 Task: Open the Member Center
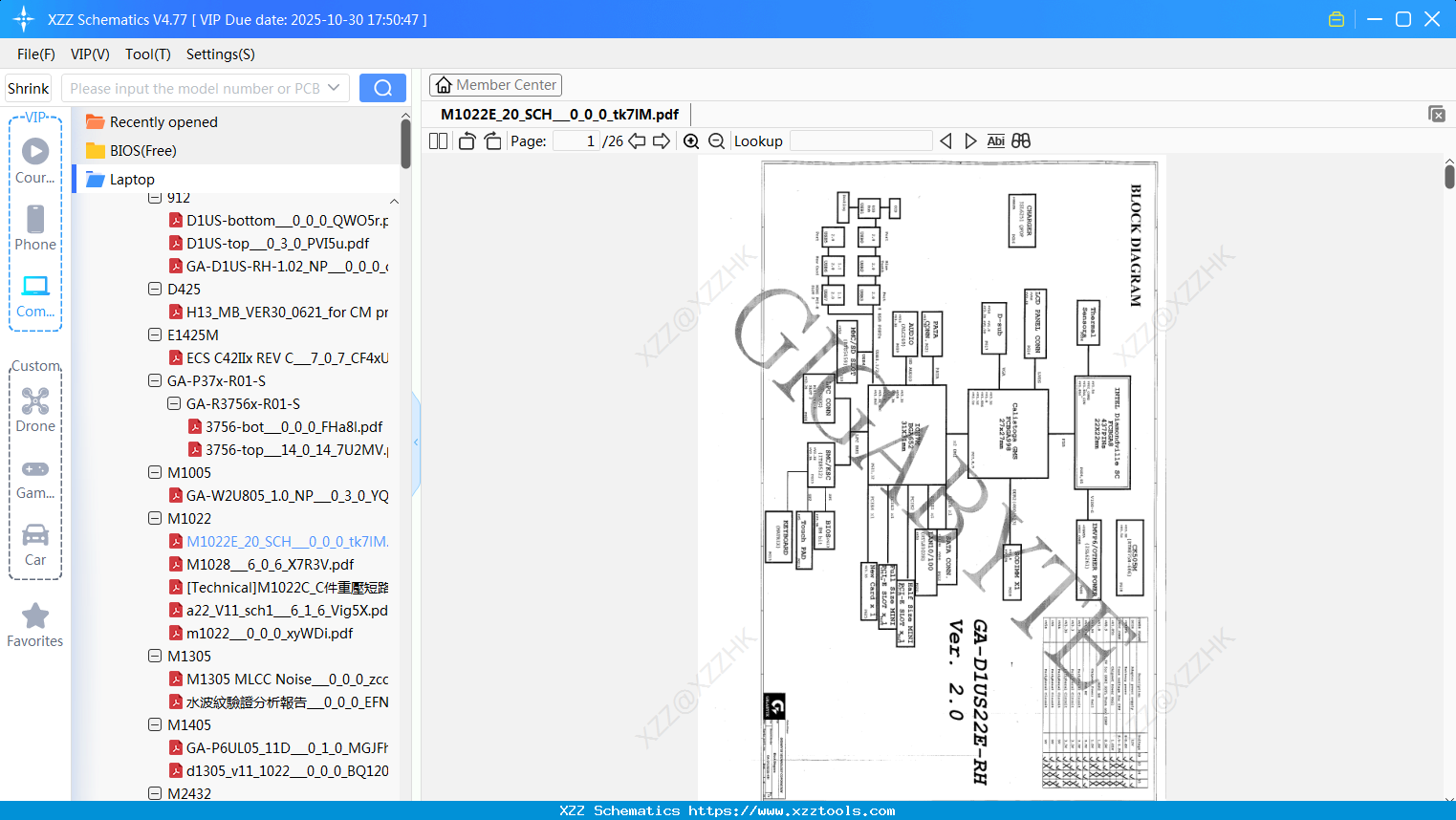tap(495, 85)
